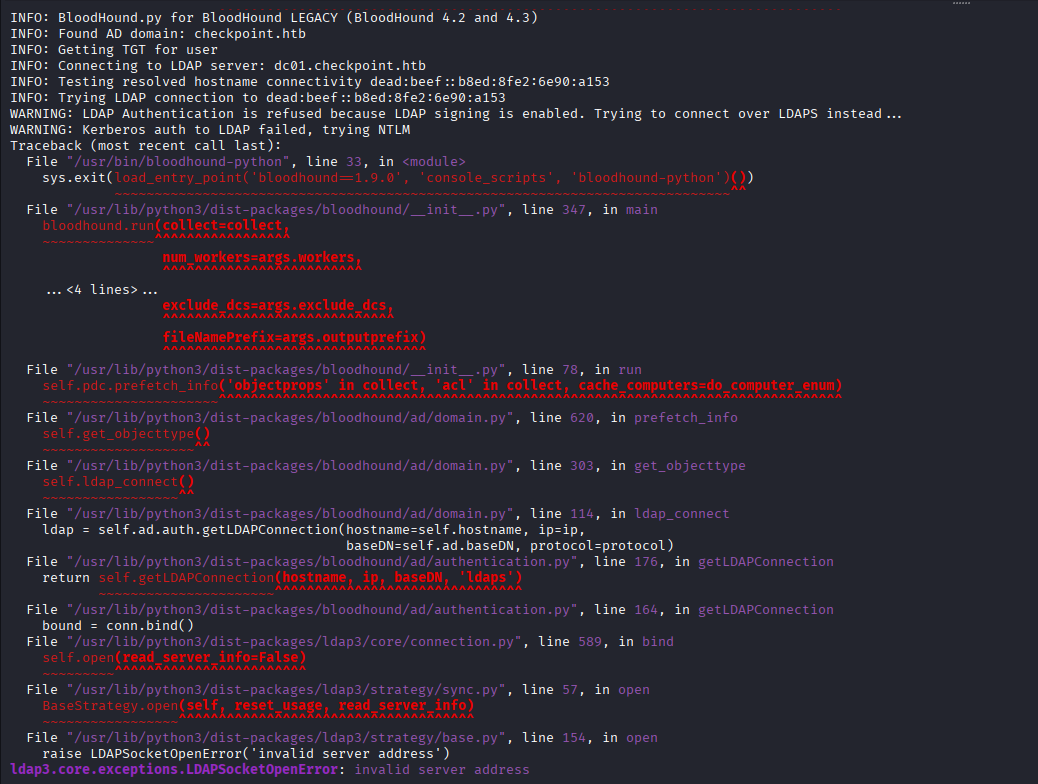
Task: Click the "...<4 lines>..." collapsed marker
Action: click(102, 289)
